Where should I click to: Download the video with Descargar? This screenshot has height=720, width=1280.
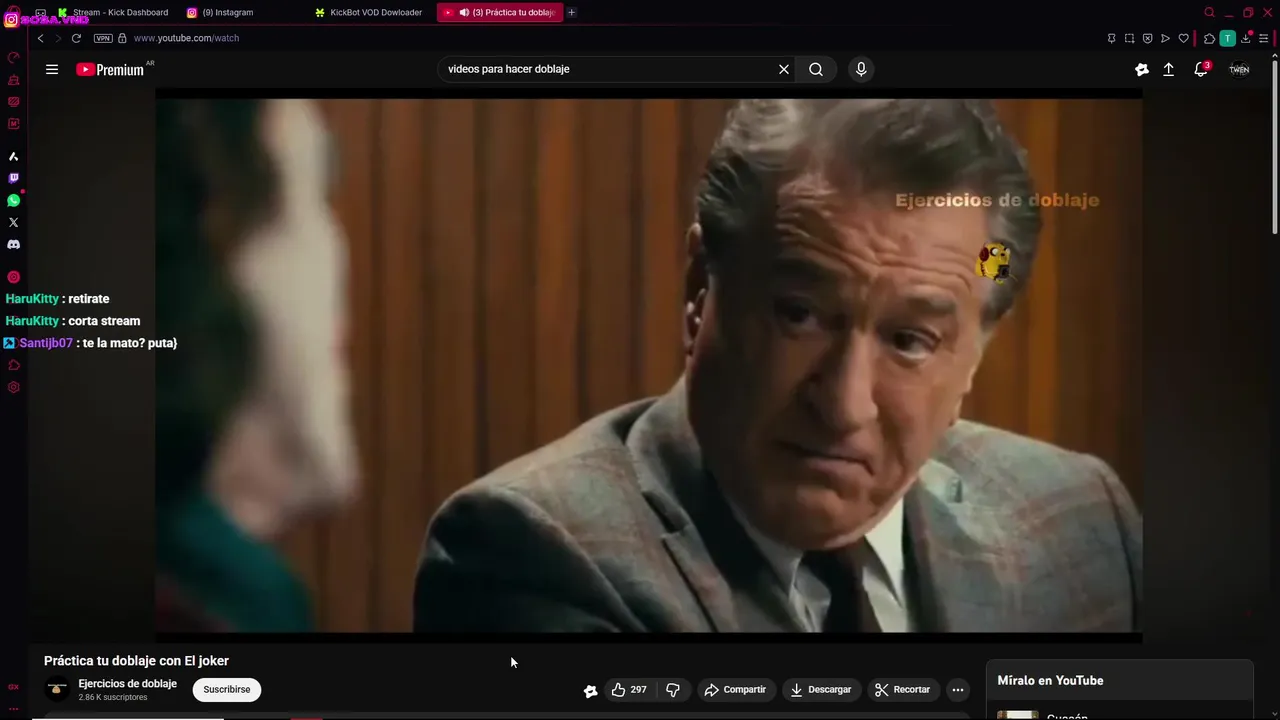(x=820, y=689)
